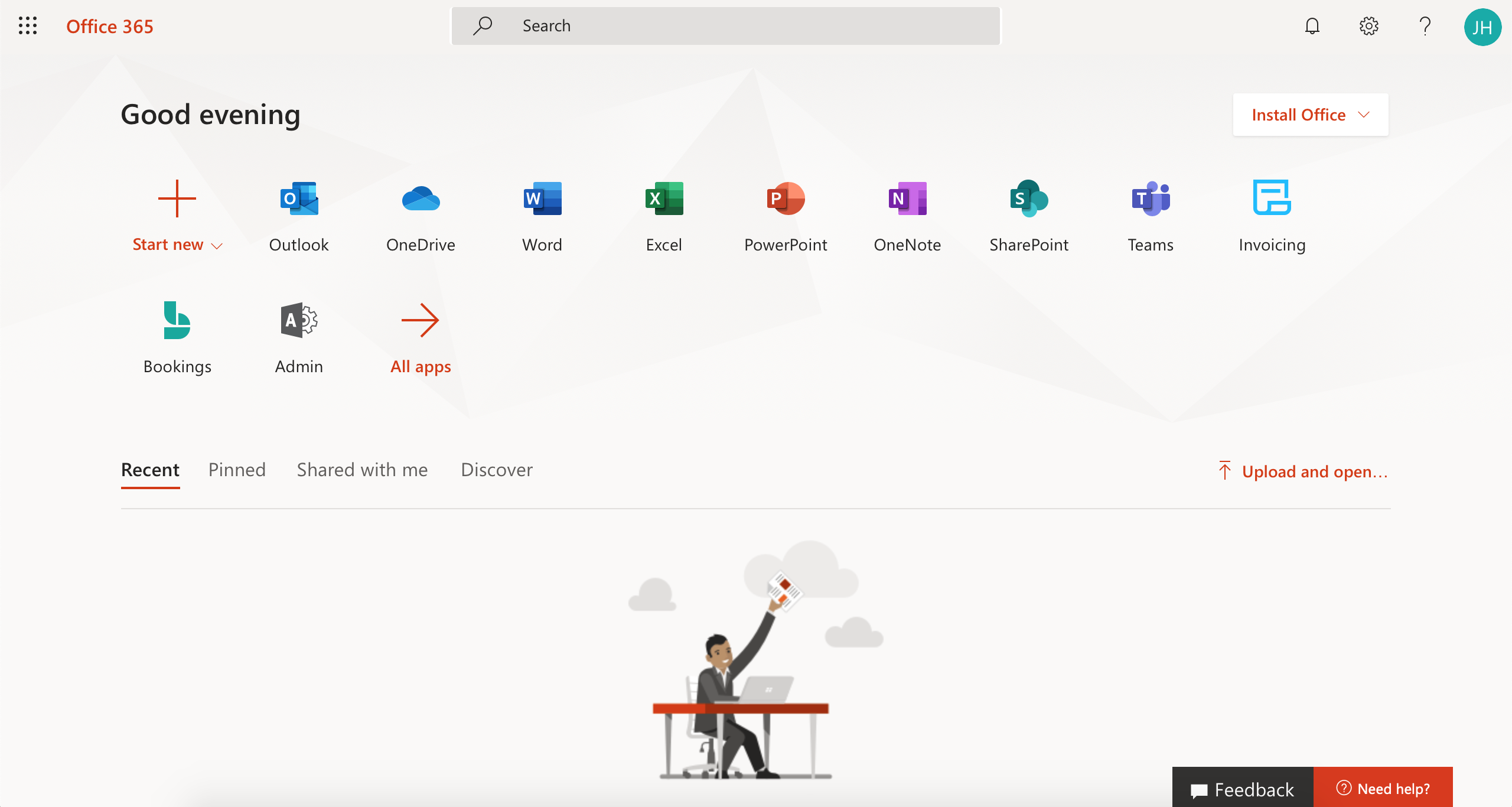Viewport: 1512px width, 807px height.
Task: Open the app launcher waffle menu
Action: pyautogui.click(x=28, y=26)
